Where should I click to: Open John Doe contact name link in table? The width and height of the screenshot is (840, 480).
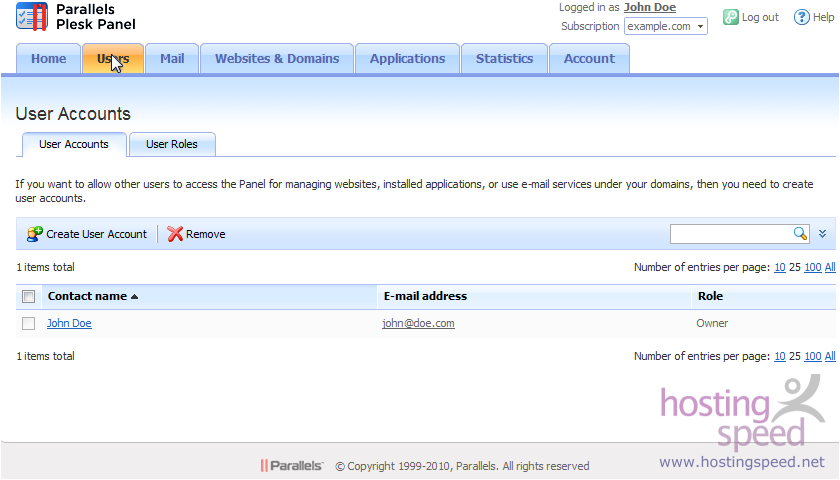(x=69, y=324)
